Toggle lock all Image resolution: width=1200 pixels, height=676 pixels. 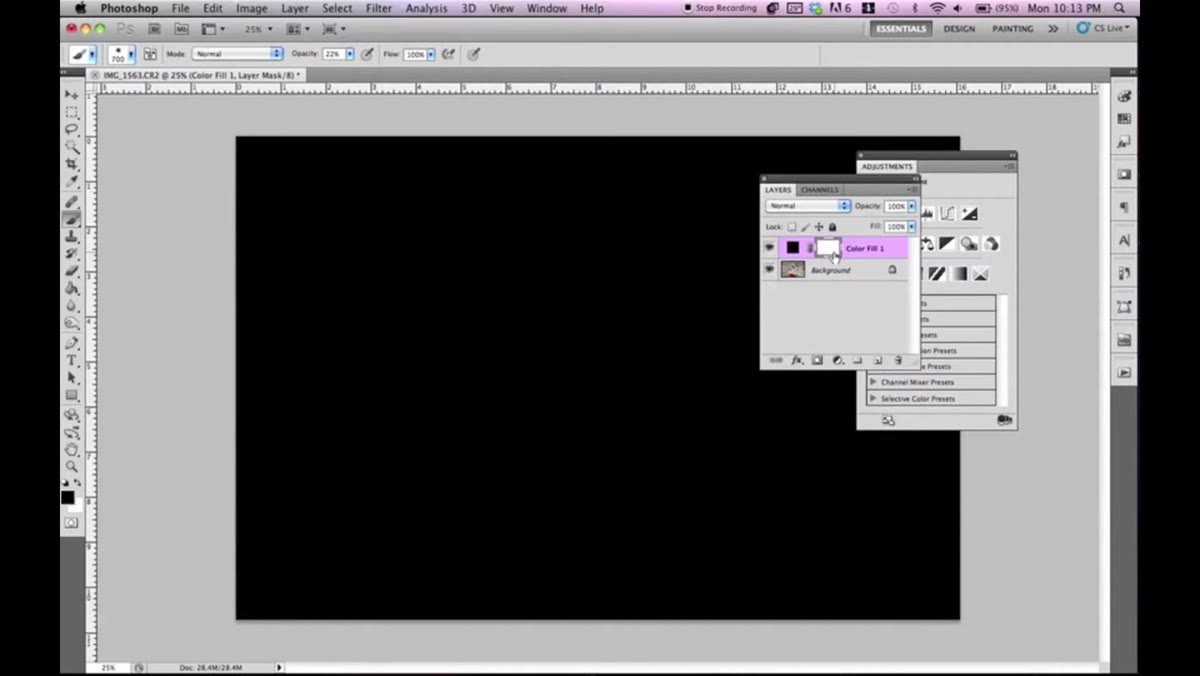[x=832, y=227]
